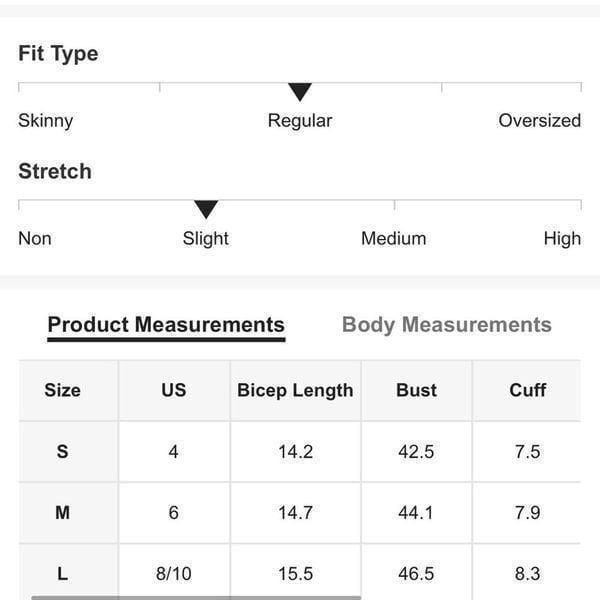Click the Stretch triangle marker at Slight
Image resolution: width=600 pixels, height=600 pixels.
206,209
